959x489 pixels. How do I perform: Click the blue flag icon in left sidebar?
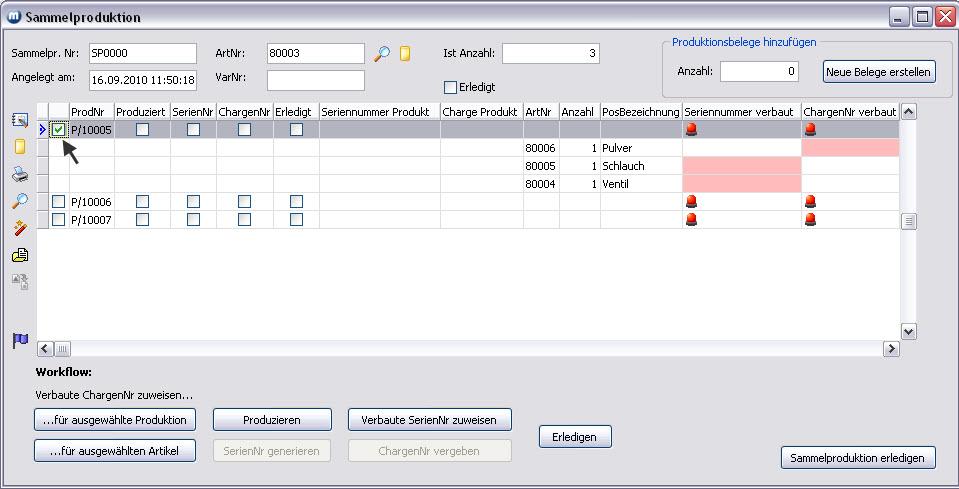20,341
